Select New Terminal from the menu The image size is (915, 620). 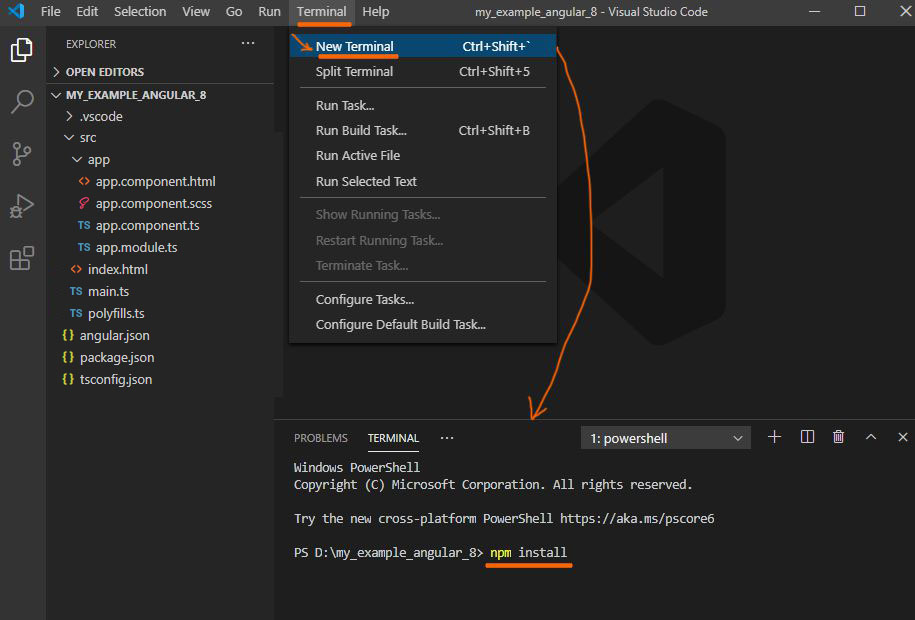[355, 46]
